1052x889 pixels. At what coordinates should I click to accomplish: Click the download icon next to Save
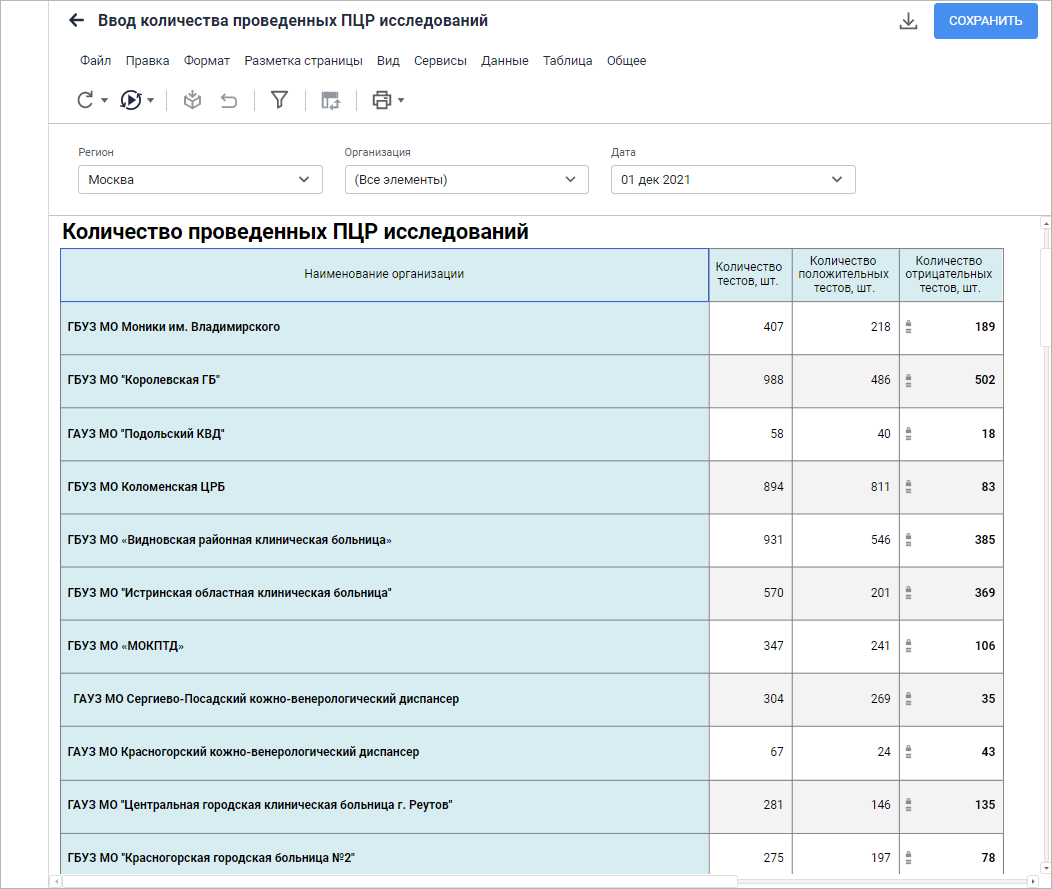pyautogui.click(x=908, y=21)
